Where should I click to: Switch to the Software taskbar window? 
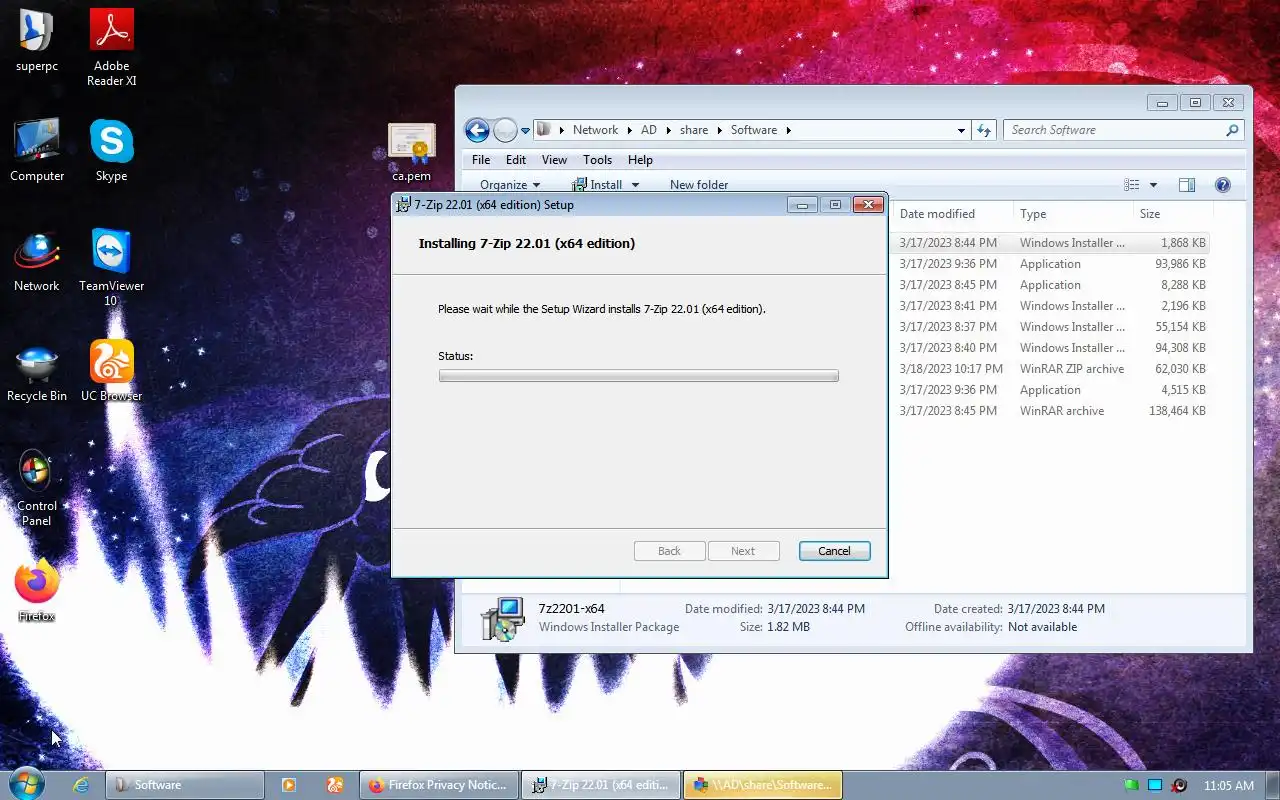[x=186, y=785]
